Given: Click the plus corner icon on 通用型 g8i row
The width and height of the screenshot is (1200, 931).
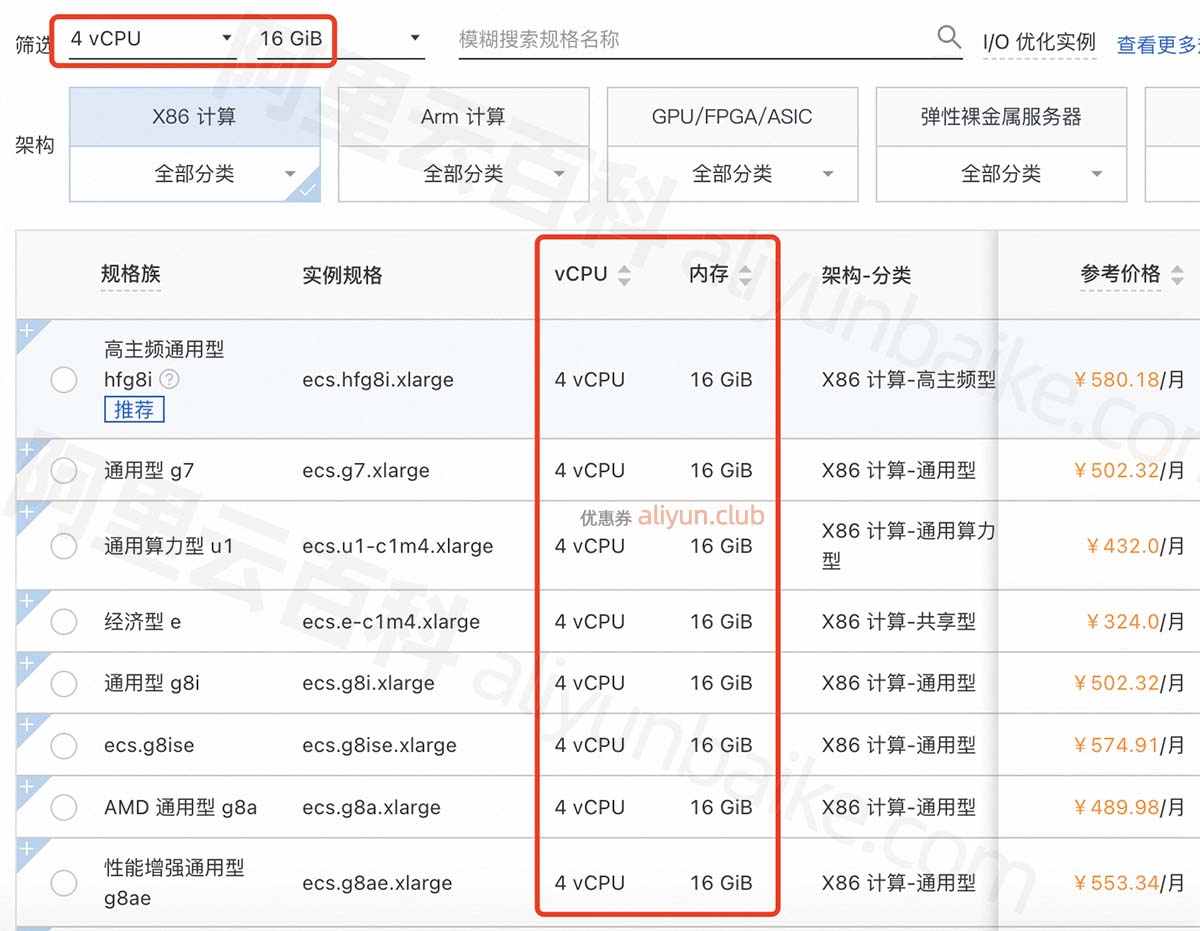Looking at the screenshot, I should (27, 663).
